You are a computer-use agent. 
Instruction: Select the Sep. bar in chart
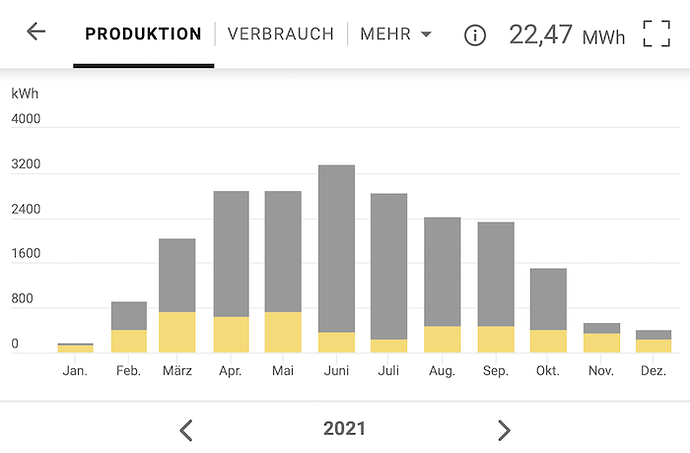pyautogui.click(x=496, y=287)
